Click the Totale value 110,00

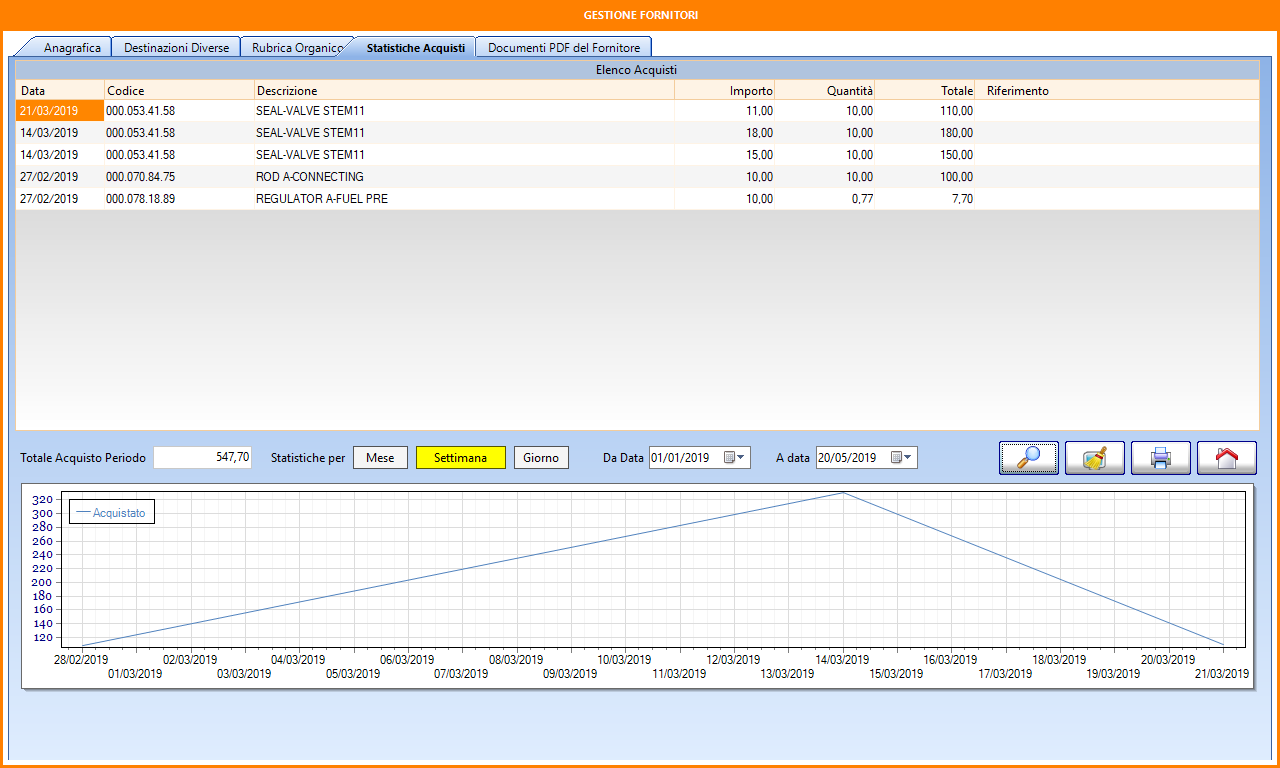click(956, 111)
